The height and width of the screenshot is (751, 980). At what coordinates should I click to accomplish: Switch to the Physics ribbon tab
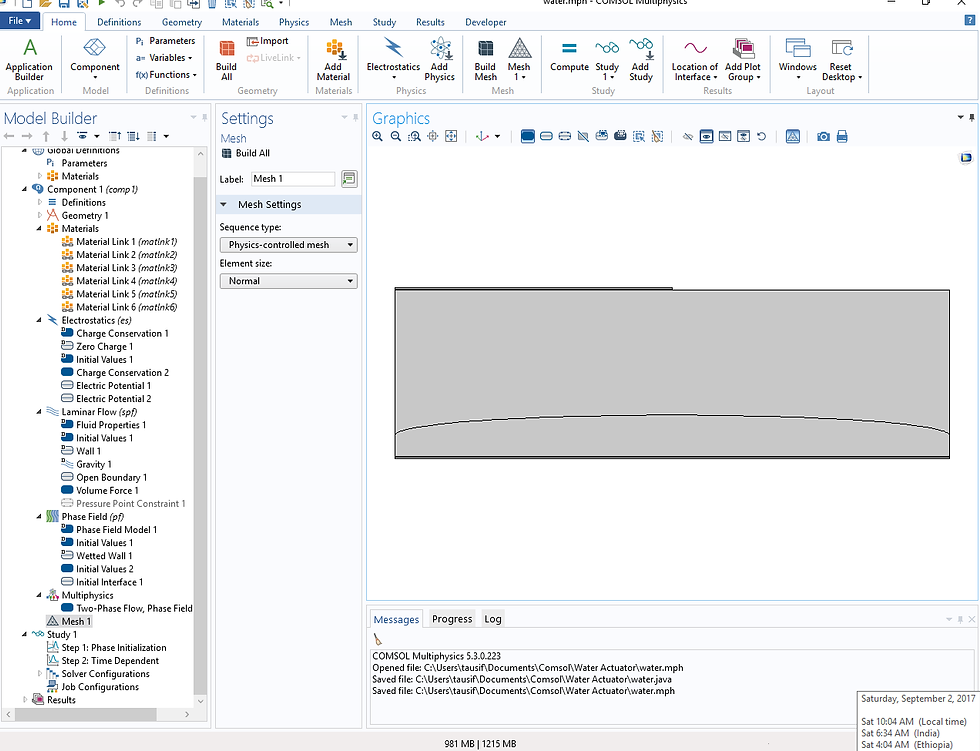pyautogui.click(x=294, y=22)
